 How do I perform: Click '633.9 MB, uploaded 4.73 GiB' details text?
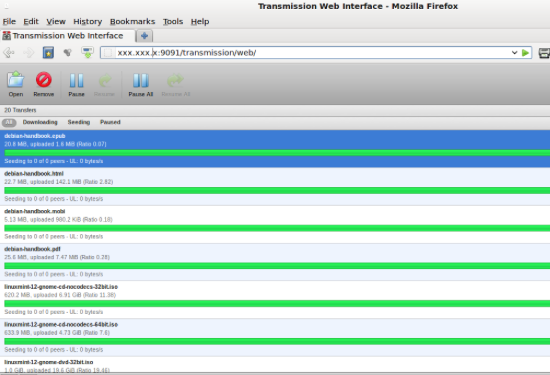pos(57,333)
